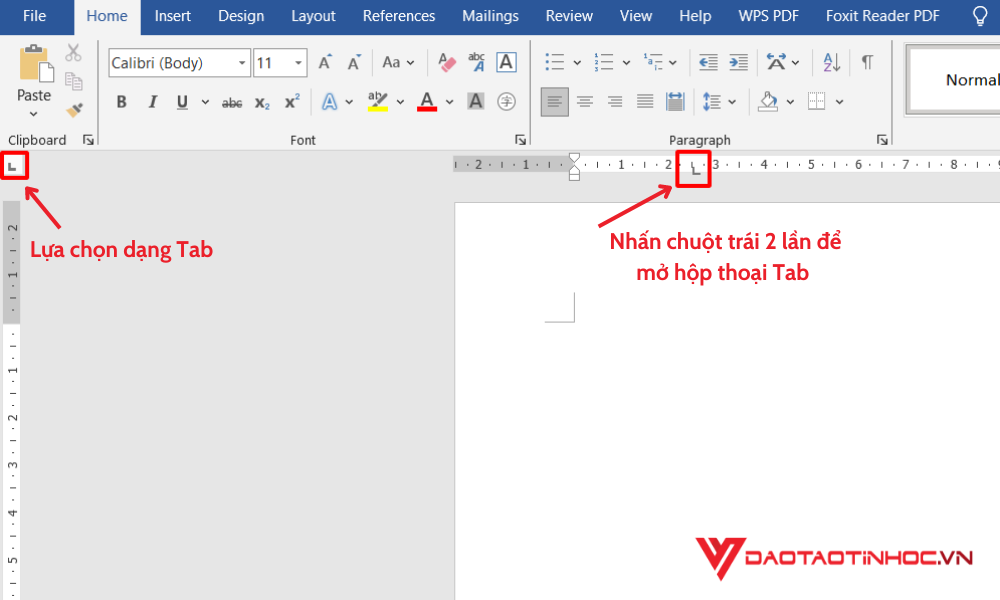
Task: Open the Mailings tab
Action: point(490,16)
